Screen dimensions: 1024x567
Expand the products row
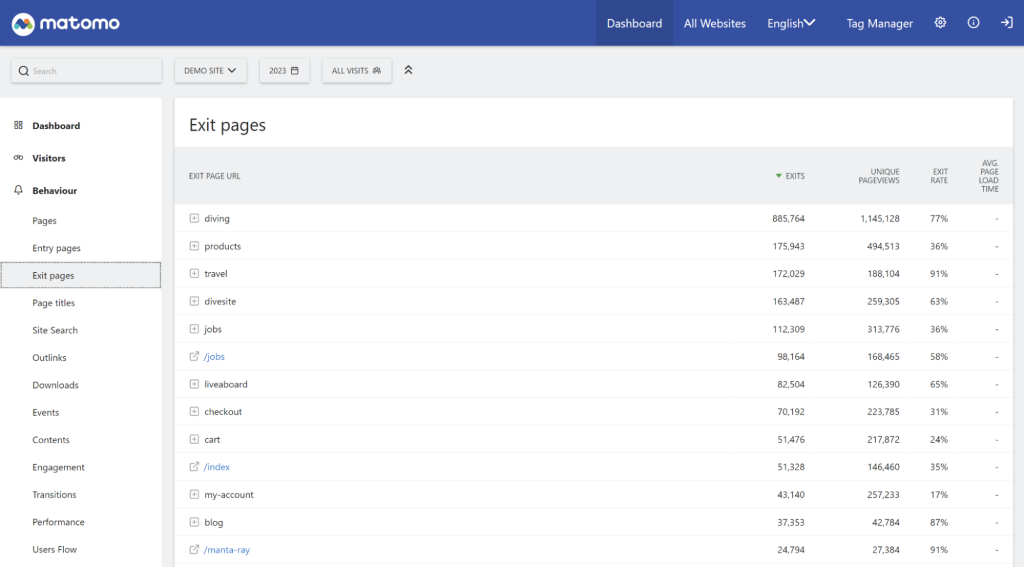pyautogui.click(x=194, y=246)
